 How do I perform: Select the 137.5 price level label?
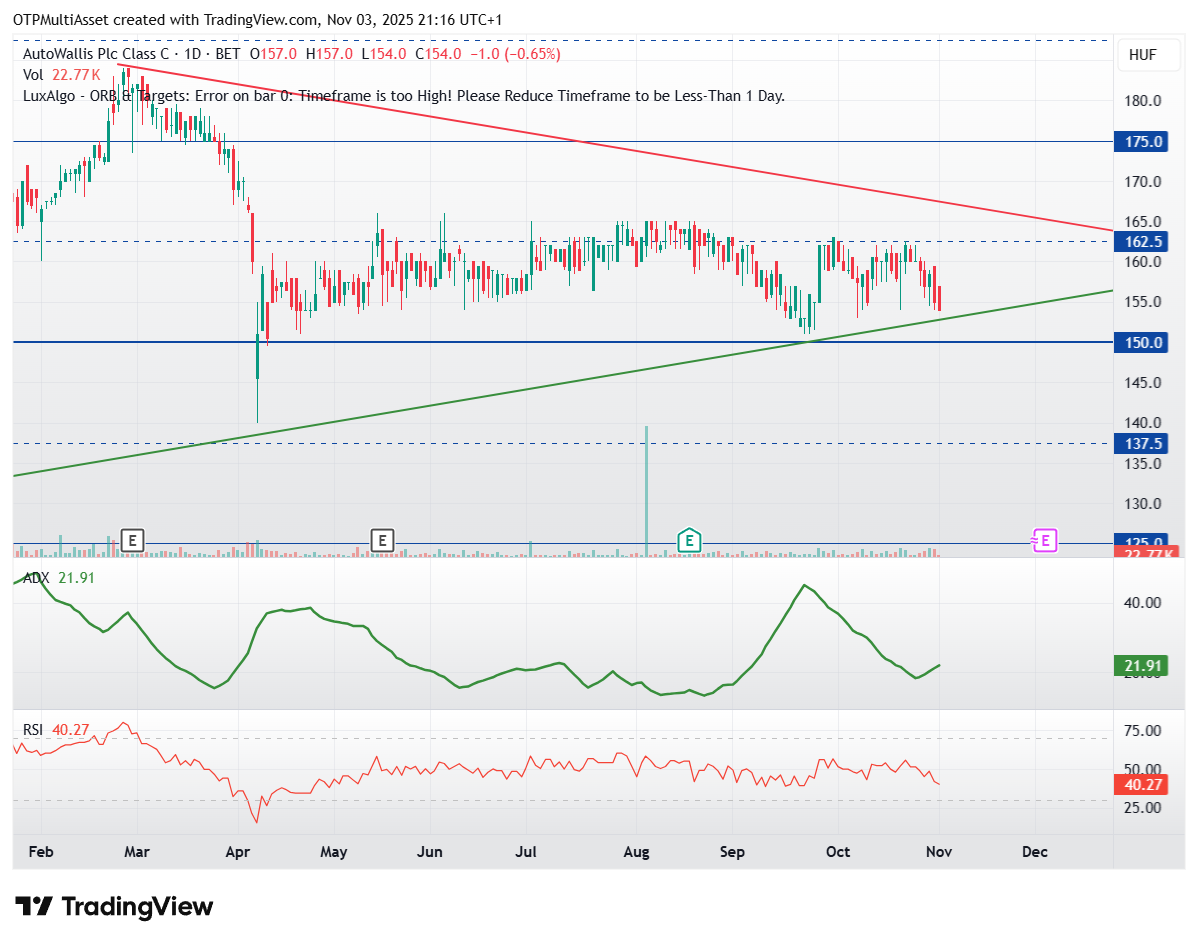click(1144, 443)
